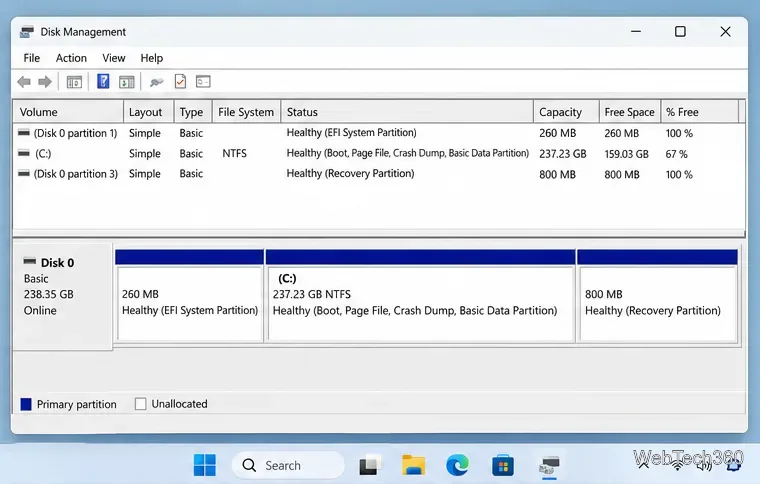
Task: Sort by the Free Space column header
Action: click(x=630, y=112)
